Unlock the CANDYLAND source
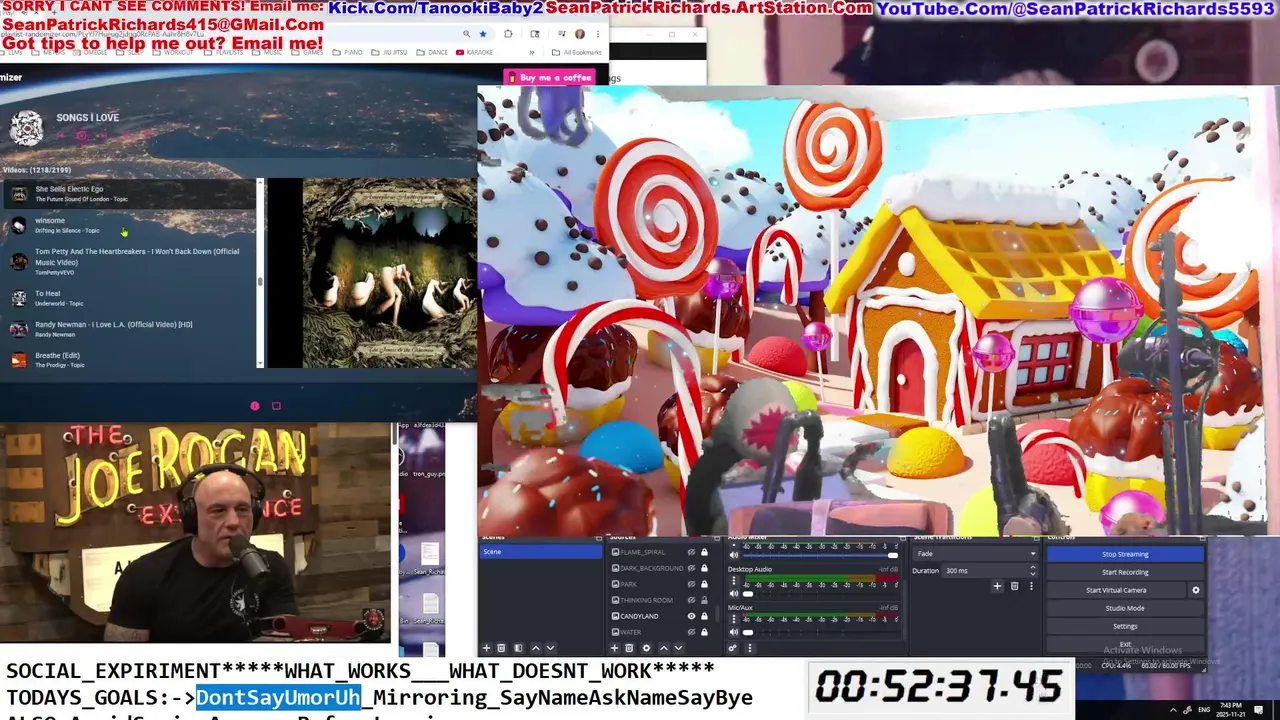The height and width of the screenshot is (720, 1280). pos(704,616)
